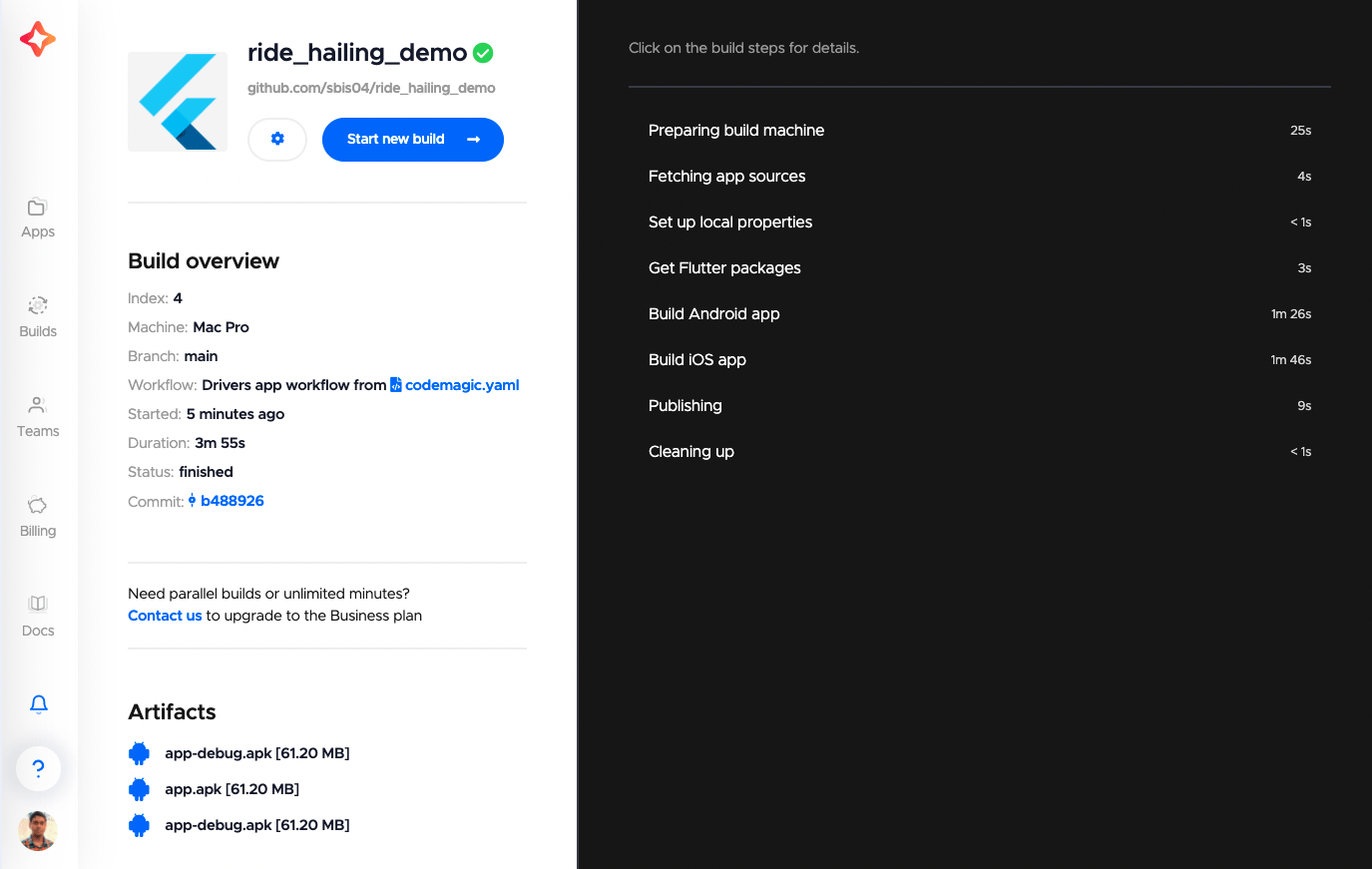Expand the Set up local properties step
The image size is (1372, 869).
980,222
